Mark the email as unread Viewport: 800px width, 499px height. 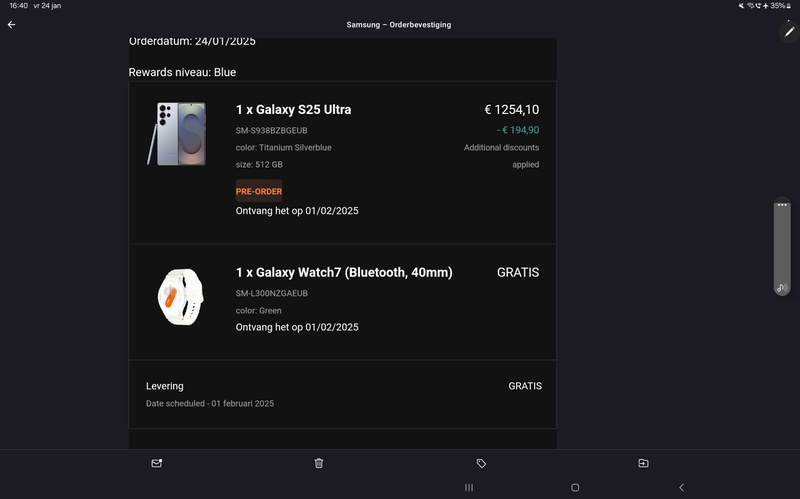pos(157,463)
